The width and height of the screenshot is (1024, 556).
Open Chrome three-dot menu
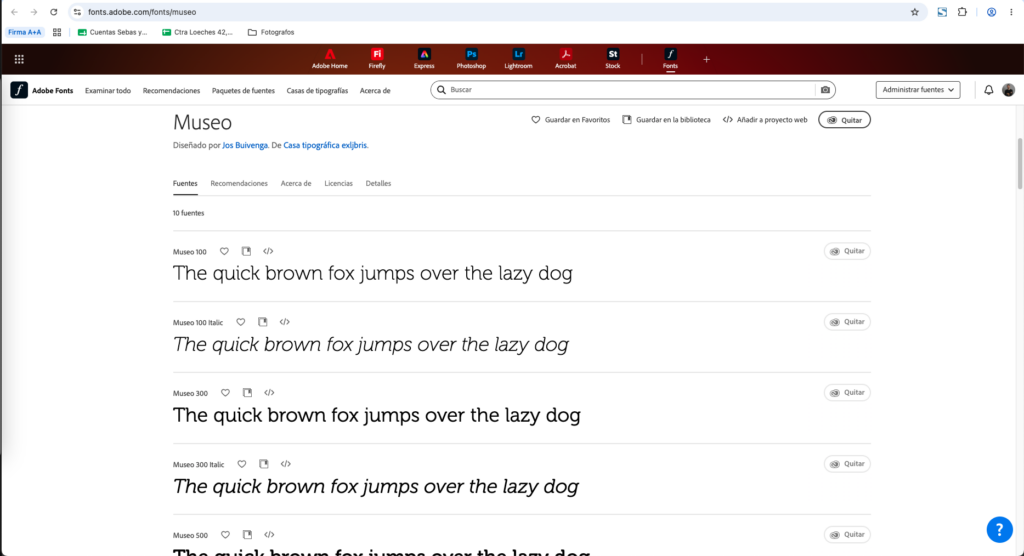click(x=1011, y=12)
